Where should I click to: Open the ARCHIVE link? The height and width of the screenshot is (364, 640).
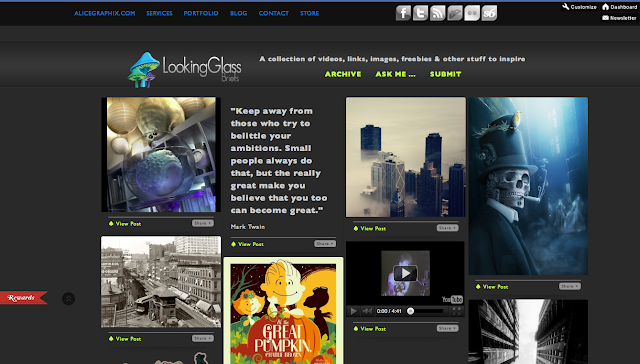(343, 74)
